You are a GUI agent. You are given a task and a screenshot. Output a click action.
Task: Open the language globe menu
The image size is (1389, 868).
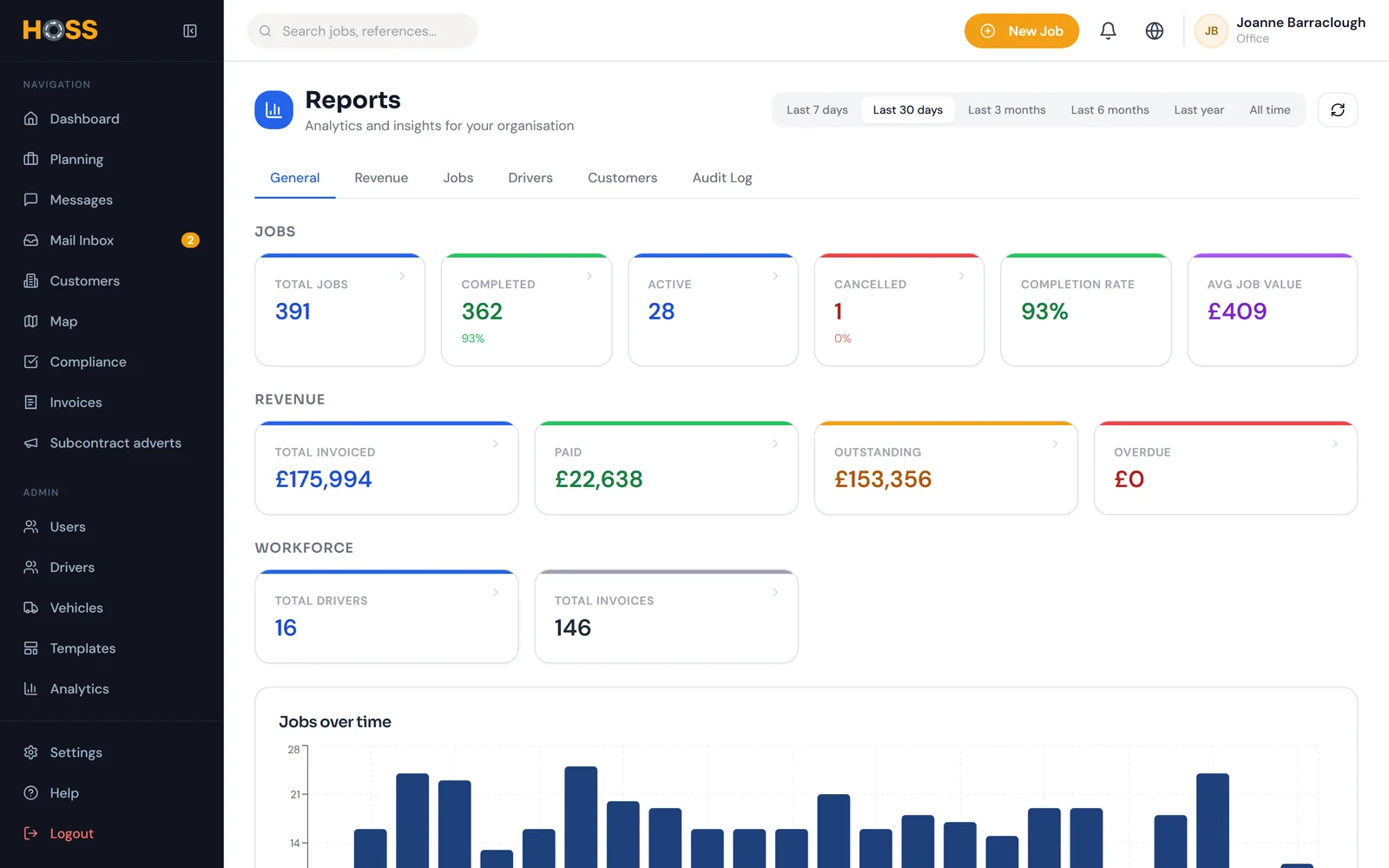click(x=1154, y=31)
